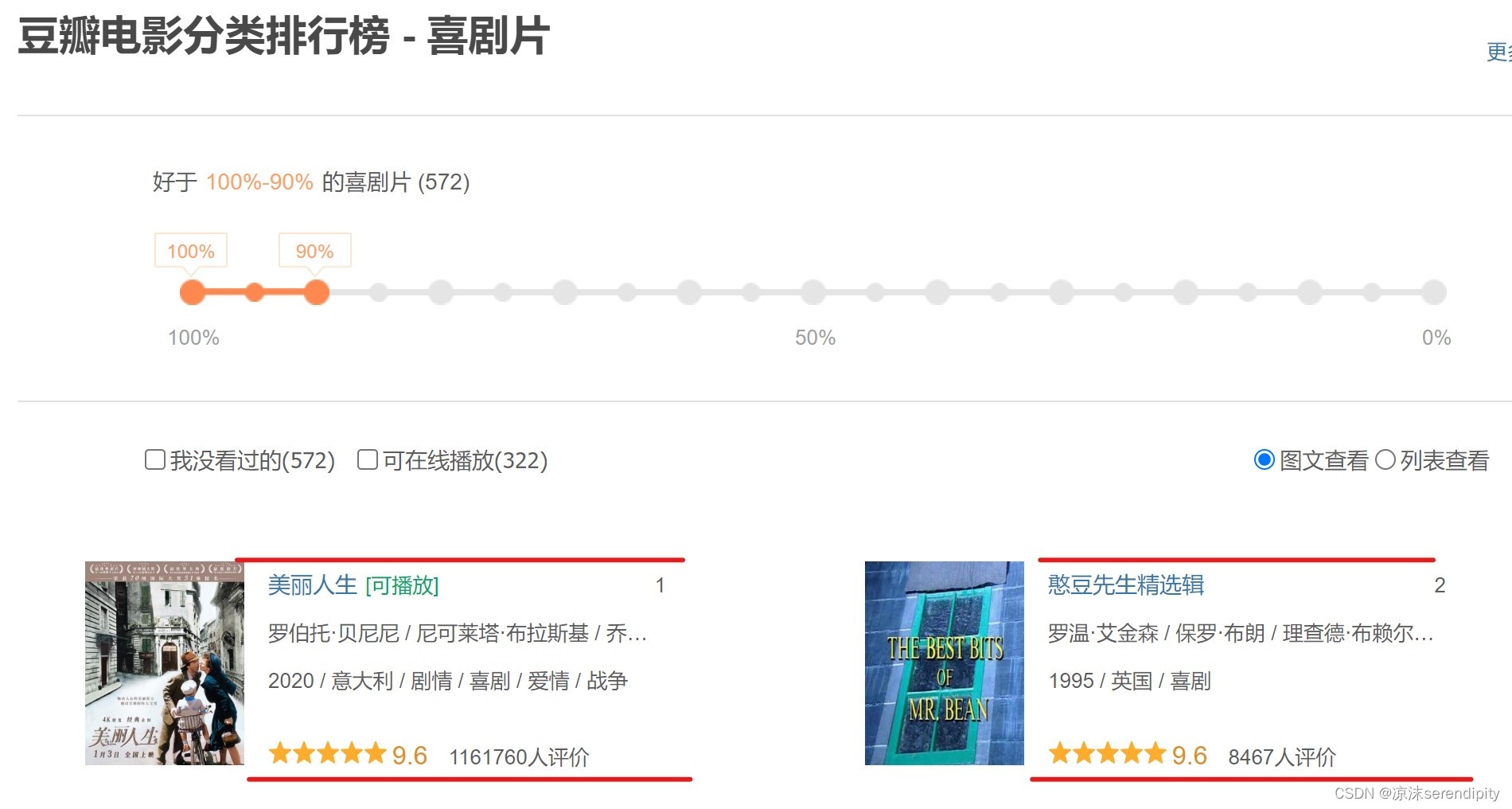Check the 我没看过的(572) checkbox
The width and height of the screenshot is (1512, 809).
[x=155, y=459]
